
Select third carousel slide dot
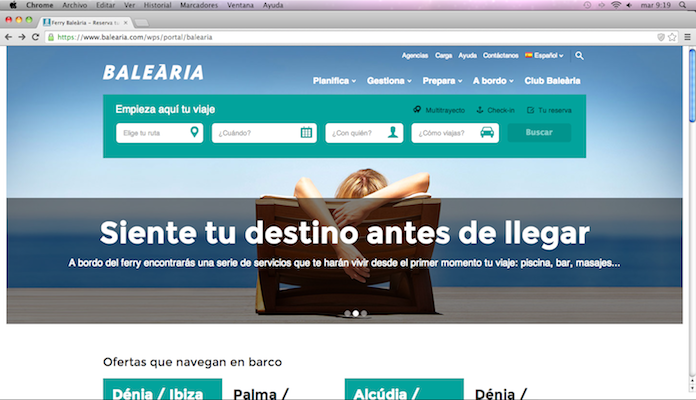(364, 313)
